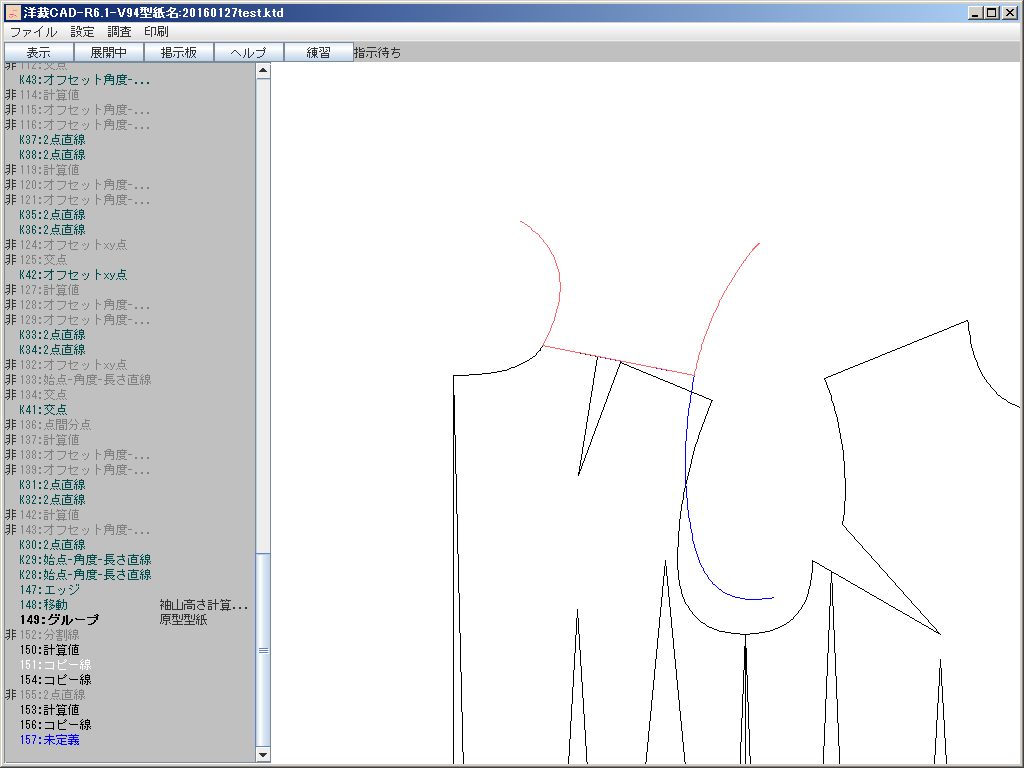The image size is (1024, 768).
Task: Select K36:2点直線 row
Action: 52,230
